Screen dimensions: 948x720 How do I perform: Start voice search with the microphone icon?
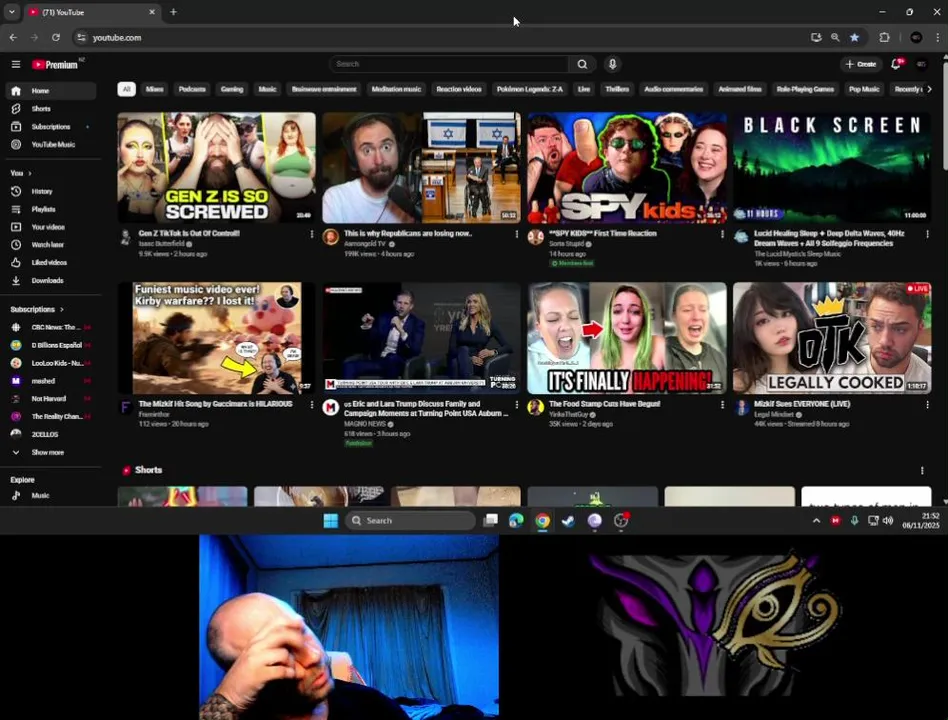click(x=612, y=64)
